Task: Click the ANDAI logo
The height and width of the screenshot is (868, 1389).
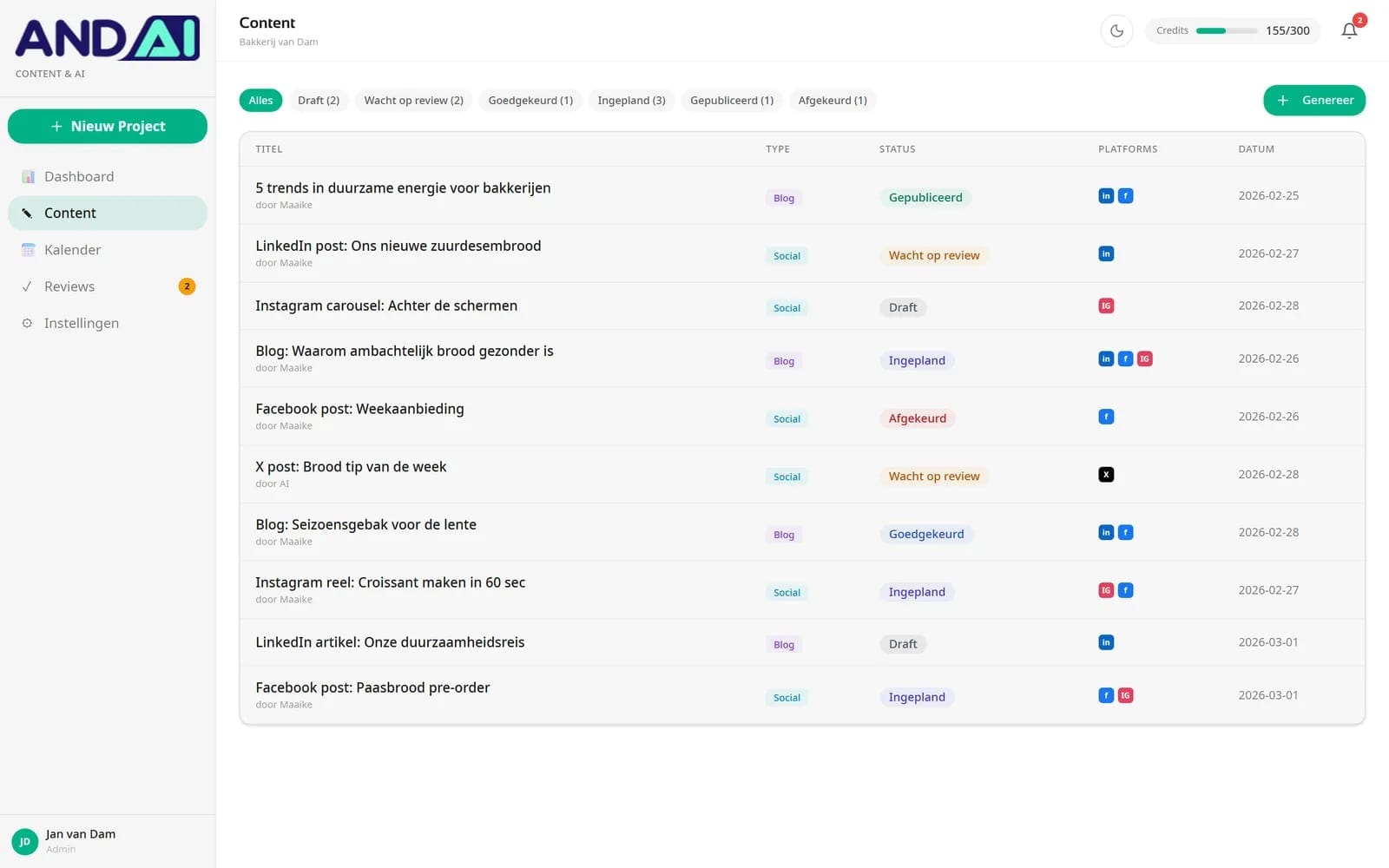Action: pyautogui.click(x=108, y=38)
